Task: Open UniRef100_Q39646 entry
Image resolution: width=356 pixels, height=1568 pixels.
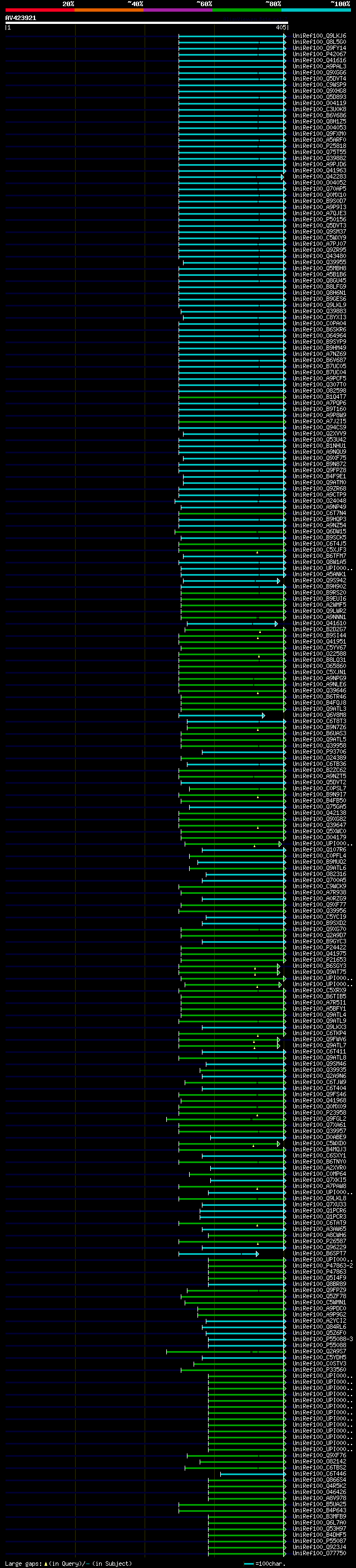Action: tap(319, 691)
